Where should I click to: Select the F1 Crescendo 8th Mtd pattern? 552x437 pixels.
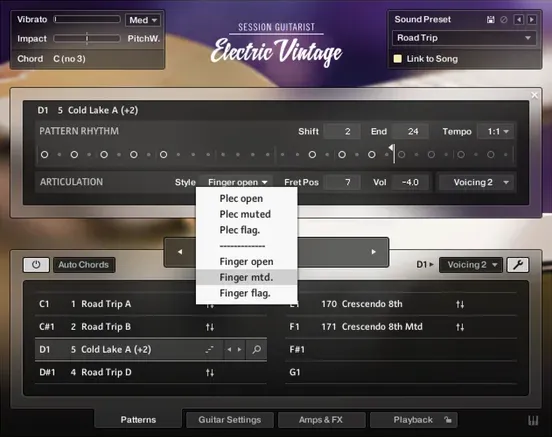tap(401, 327)
